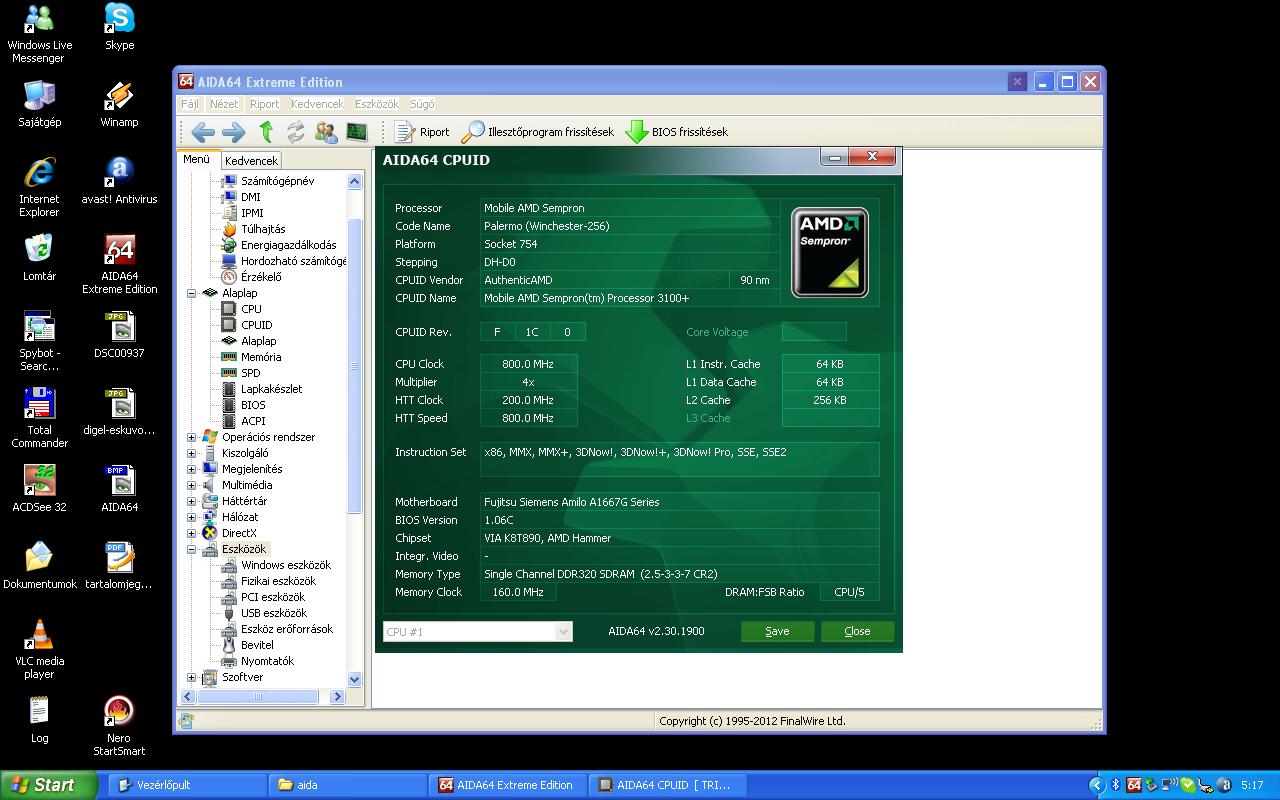Viewport: 1280px width, 800px height.
Task: Open the Skype desktop icon
Action: click(119, 27)
